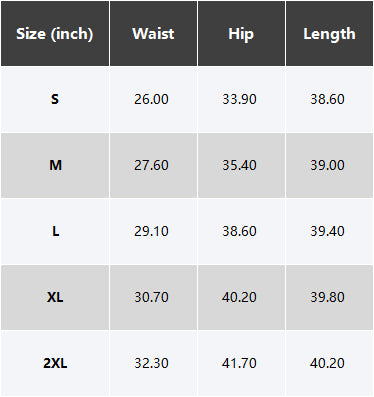This screenshot has width=374, height=397.
Task: Click hip value 33.90
Action: coord(239,99)
